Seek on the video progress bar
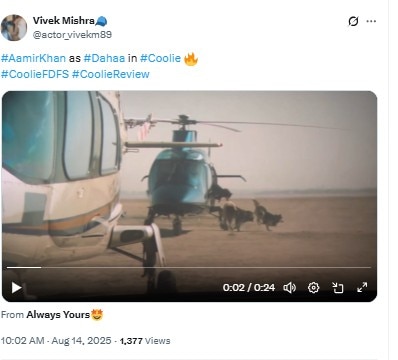398x360 pixels. coord(189,267)
